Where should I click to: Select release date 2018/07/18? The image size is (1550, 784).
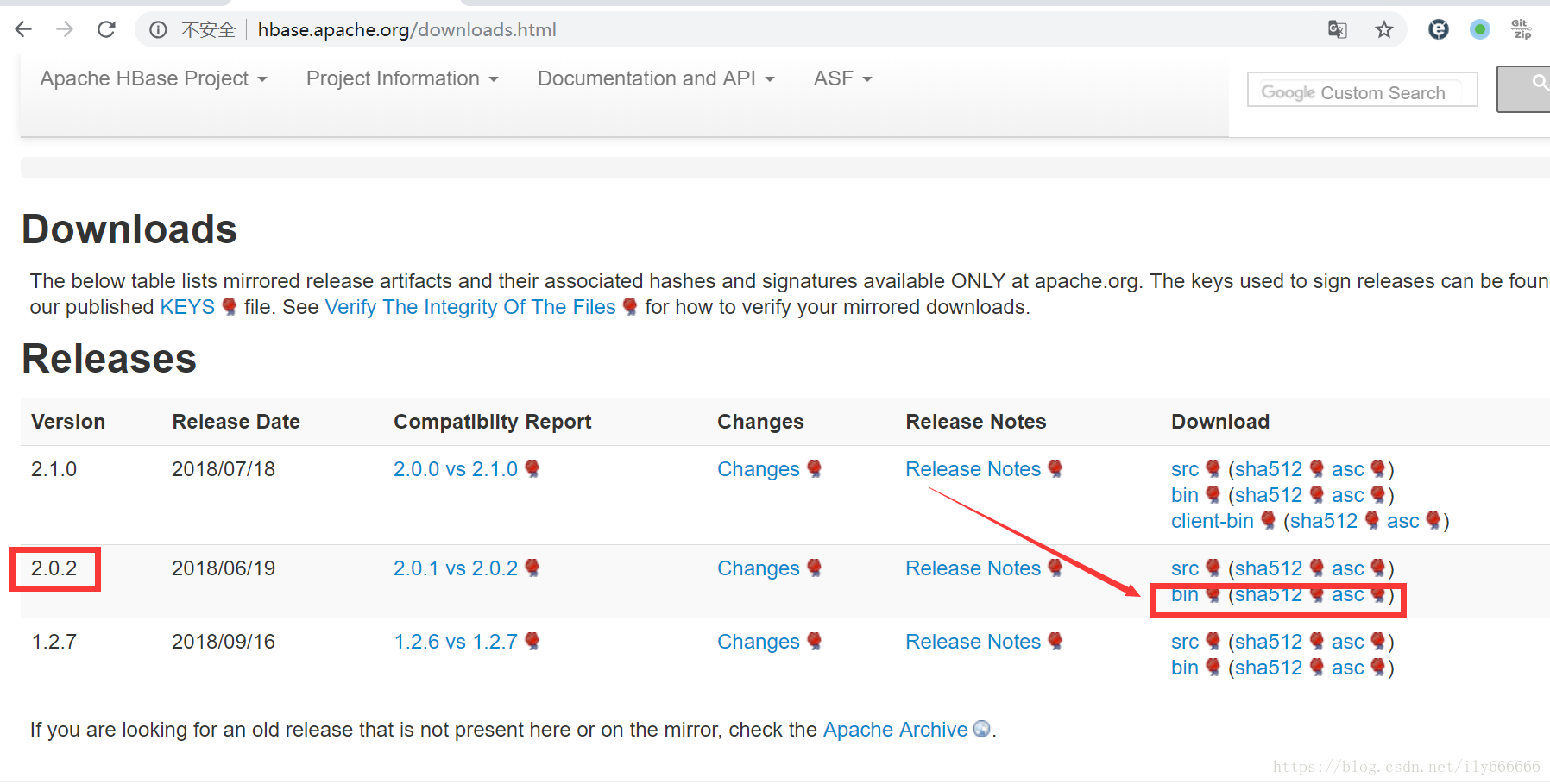click(x=224, y=469)
